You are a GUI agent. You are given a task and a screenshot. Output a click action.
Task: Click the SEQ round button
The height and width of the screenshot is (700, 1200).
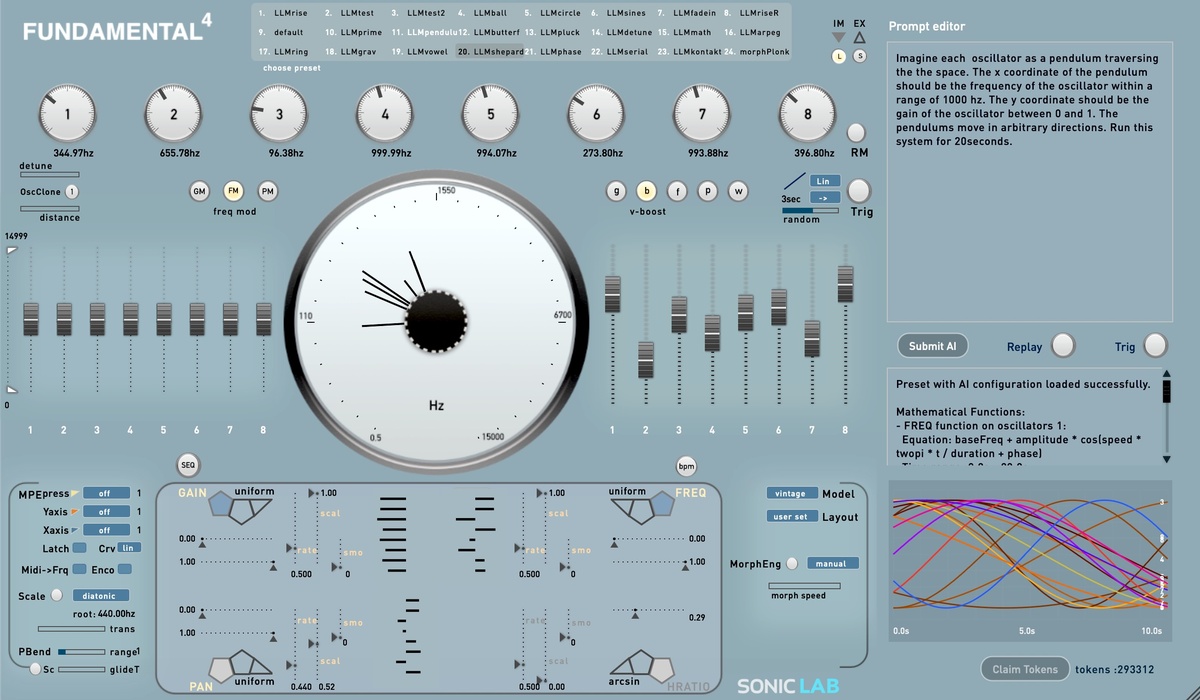(x=187, y=464)
